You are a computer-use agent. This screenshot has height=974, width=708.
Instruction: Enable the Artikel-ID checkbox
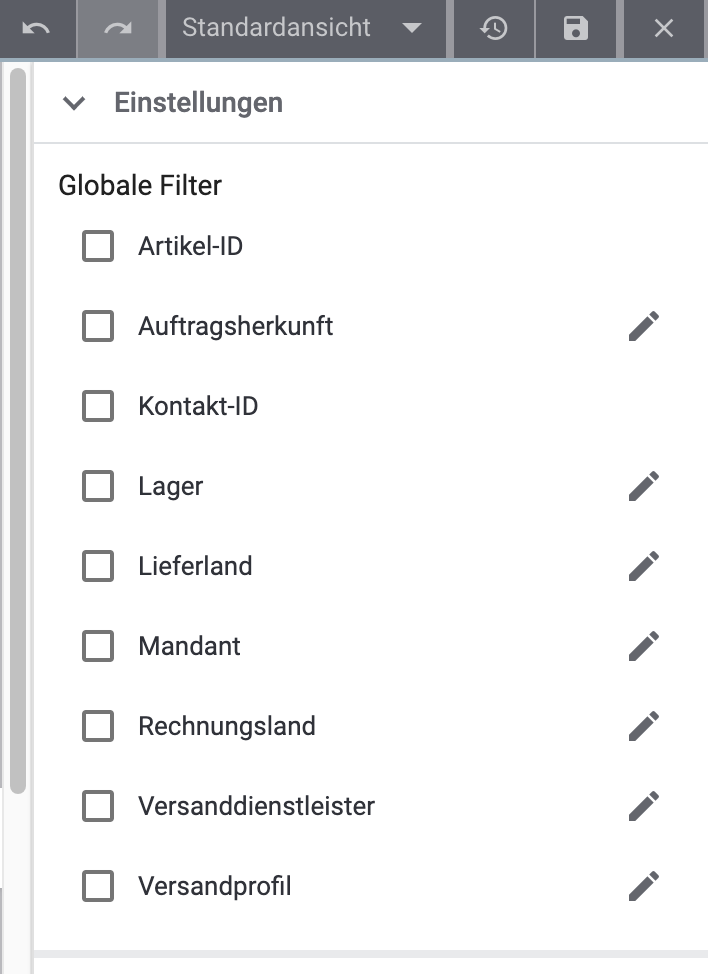[98, 246]
